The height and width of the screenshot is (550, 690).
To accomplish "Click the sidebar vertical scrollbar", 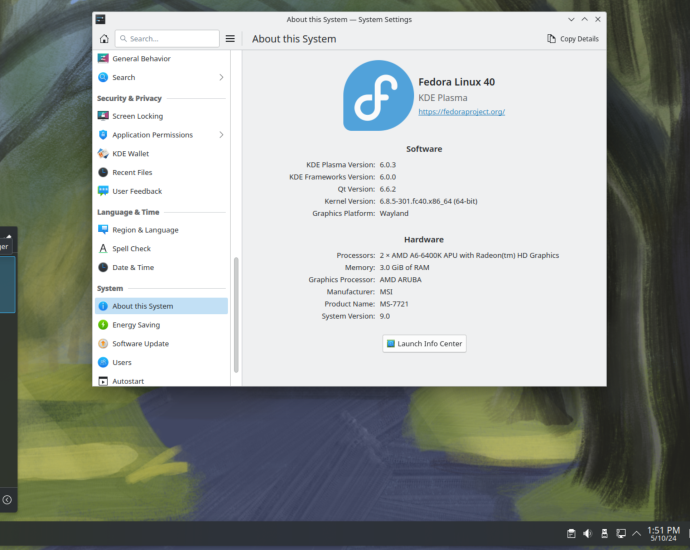I will (x=236, y=315).
